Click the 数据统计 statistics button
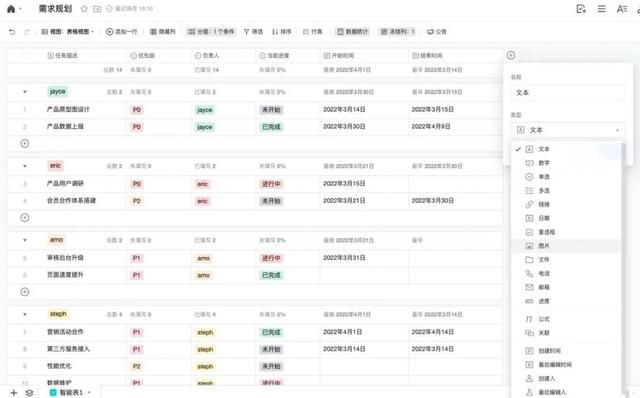 pos(352,31)
